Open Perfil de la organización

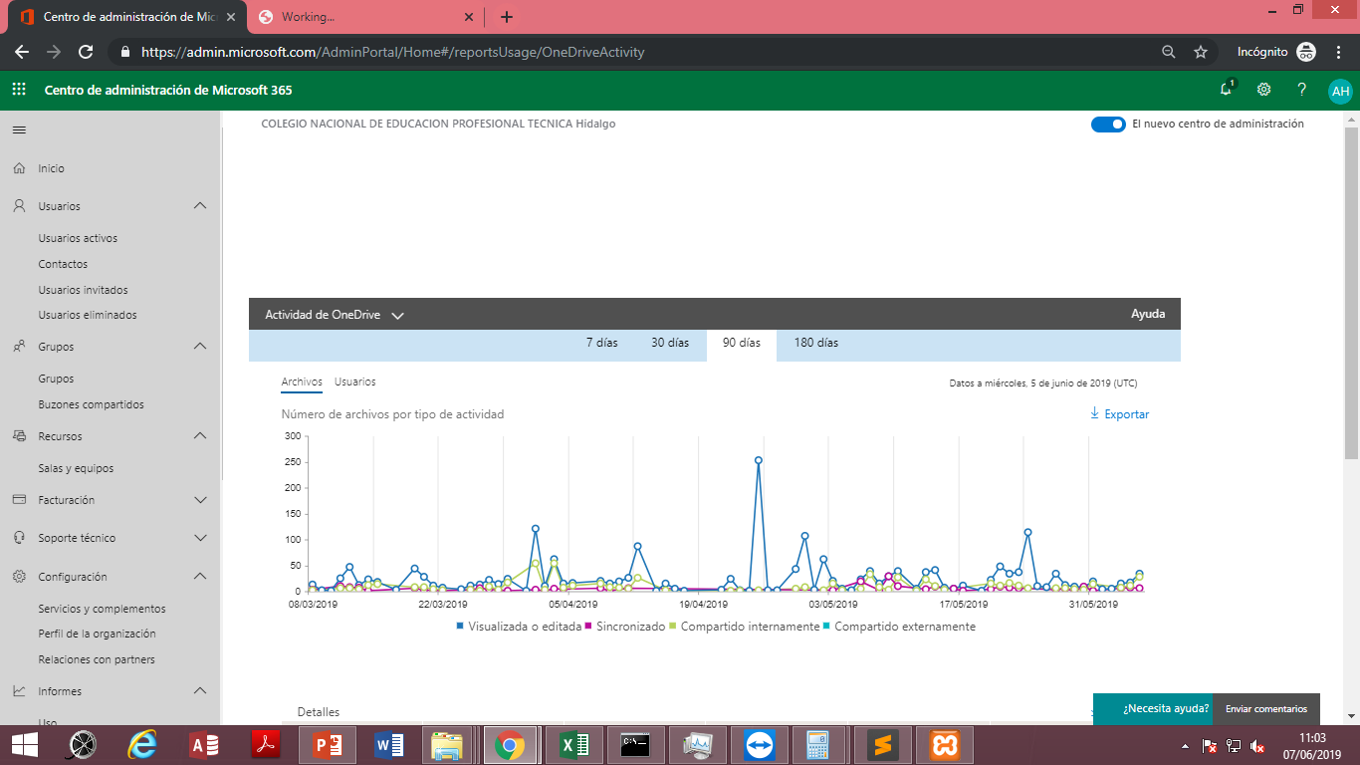click(97, 634)
